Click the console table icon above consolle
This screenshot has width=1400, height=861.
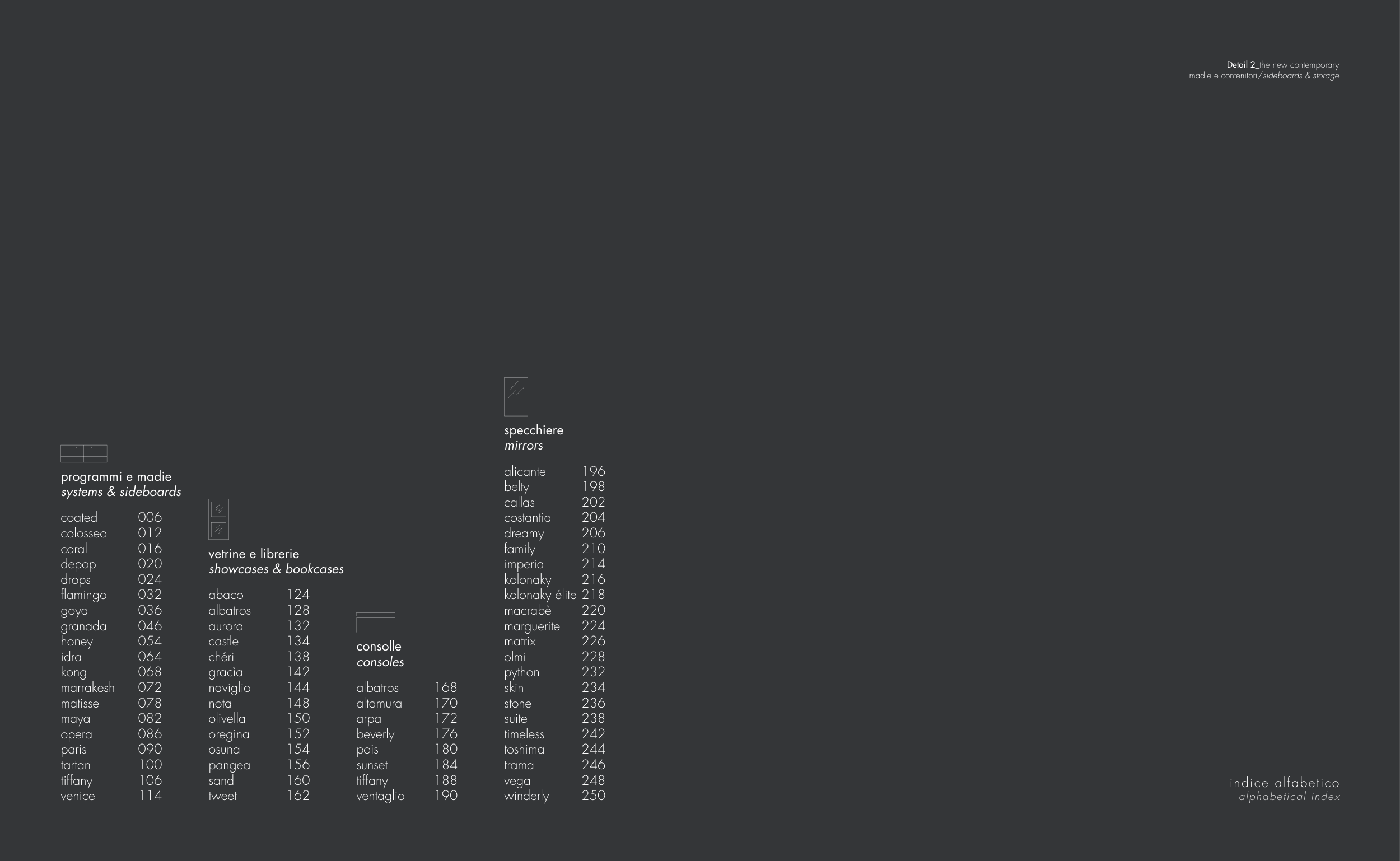pyautogui.click(x=375, y=623)
